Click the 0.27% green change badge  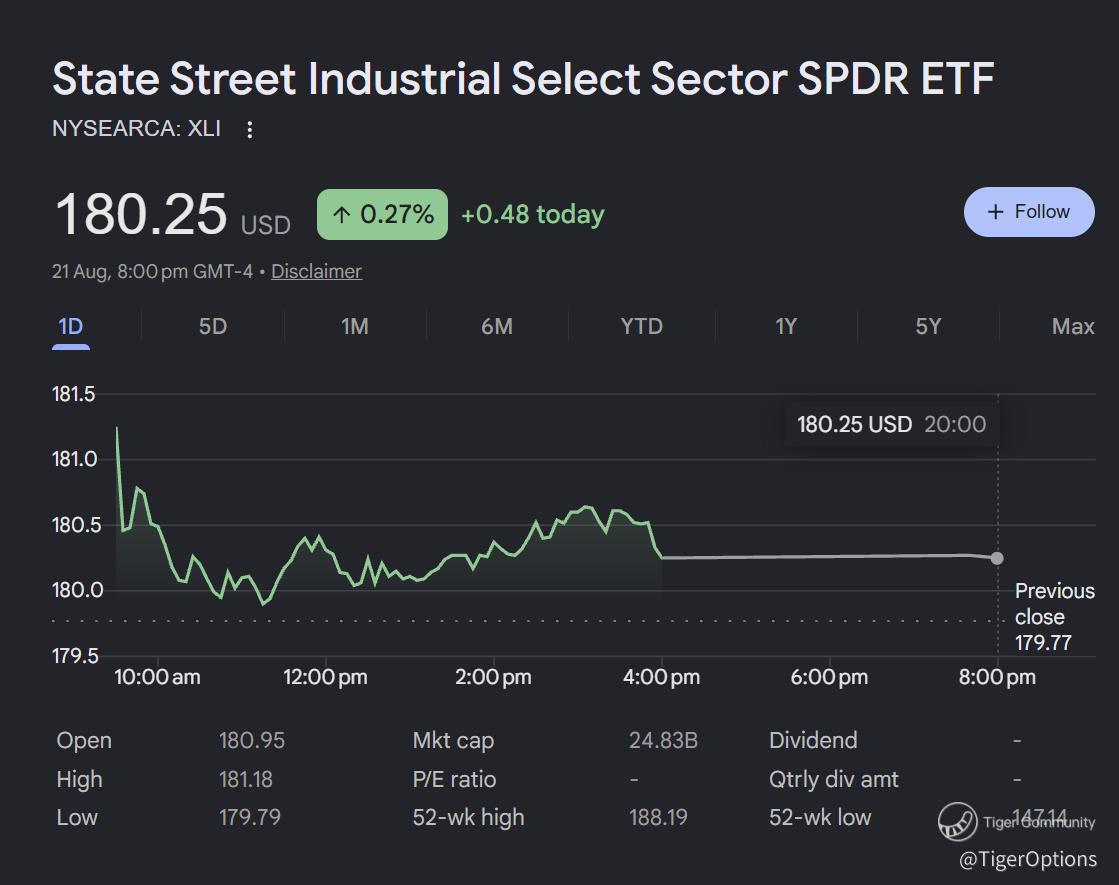pos(383,214)
